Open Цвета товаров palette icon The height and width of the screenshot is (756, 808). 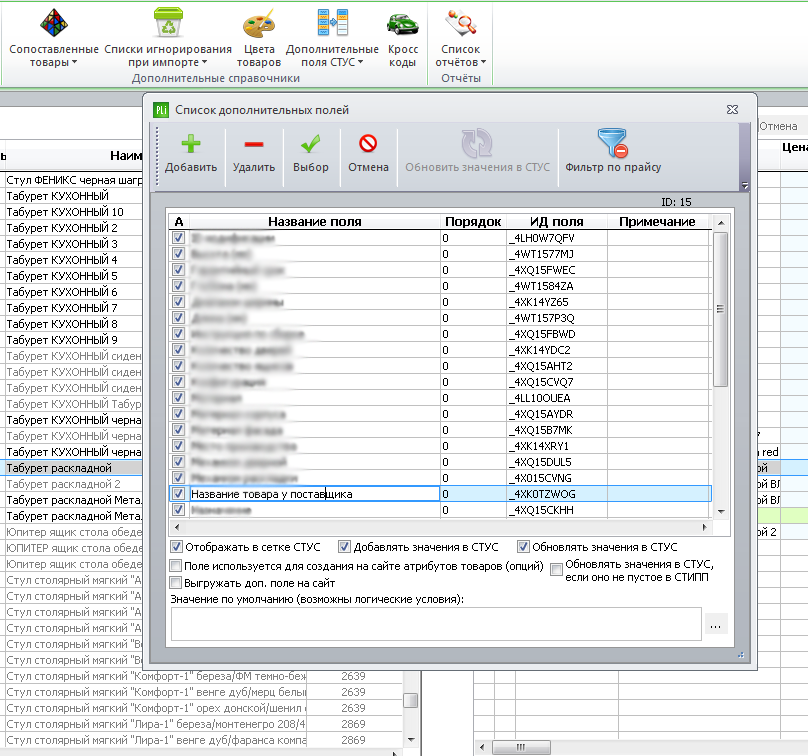point(259,23)
